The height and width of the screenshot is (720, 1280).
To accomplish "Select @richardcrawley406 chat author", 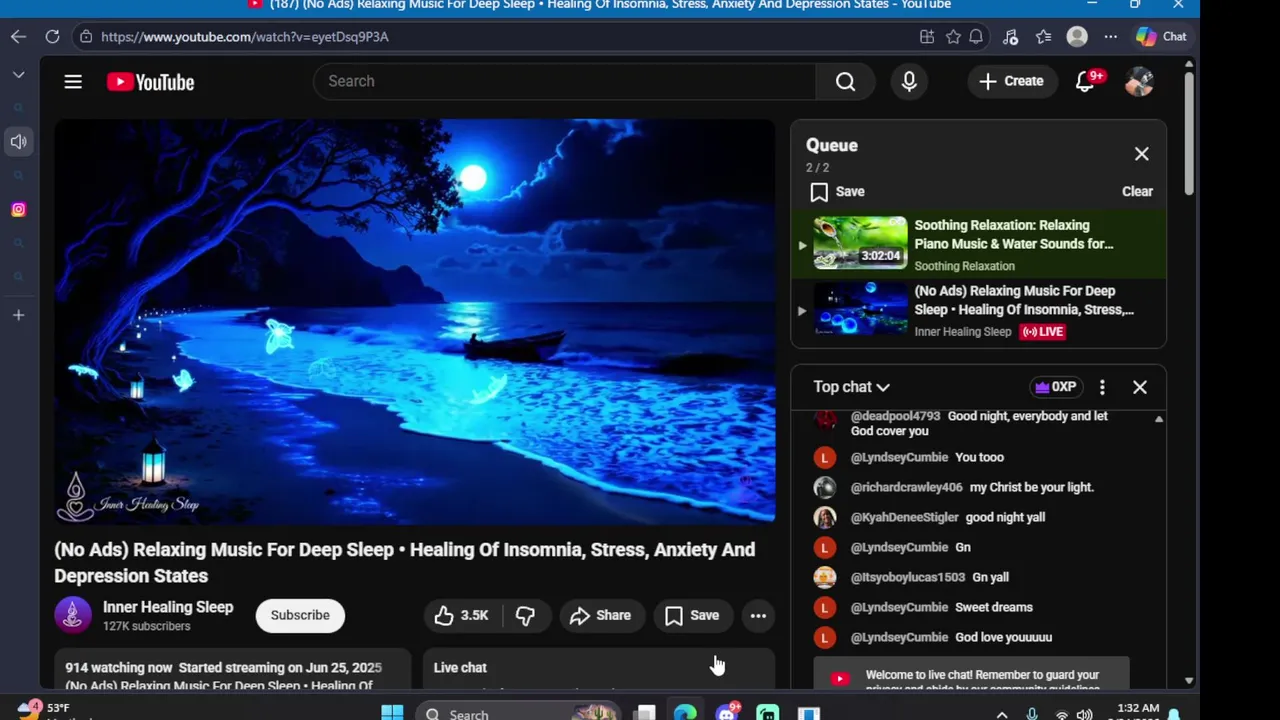I will click(x=906, y=487).
